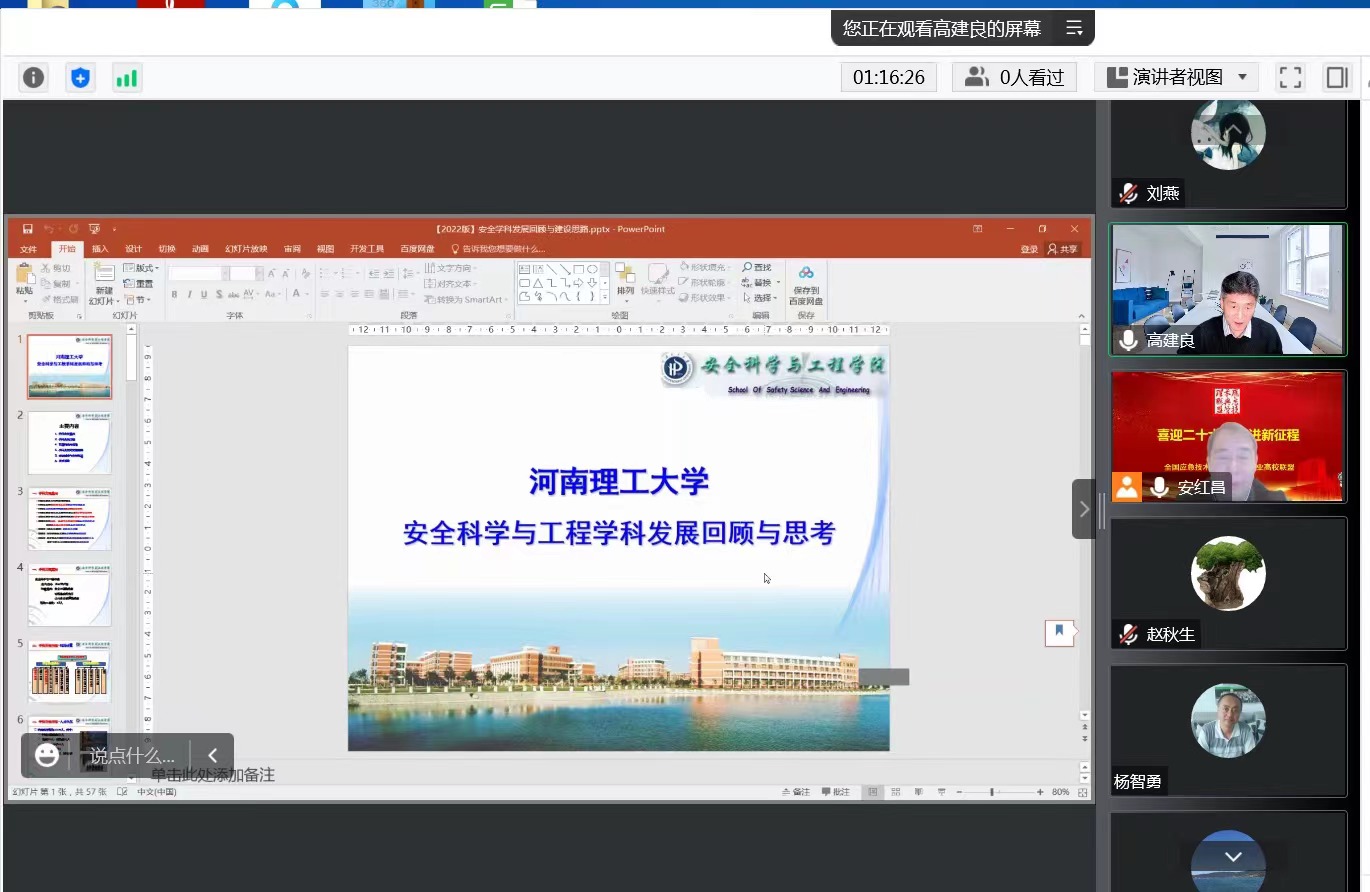Screen dimensions: 1370x892
Task: Enter fullscreen with the corner-brackets icon
Action: point(1290,77)
